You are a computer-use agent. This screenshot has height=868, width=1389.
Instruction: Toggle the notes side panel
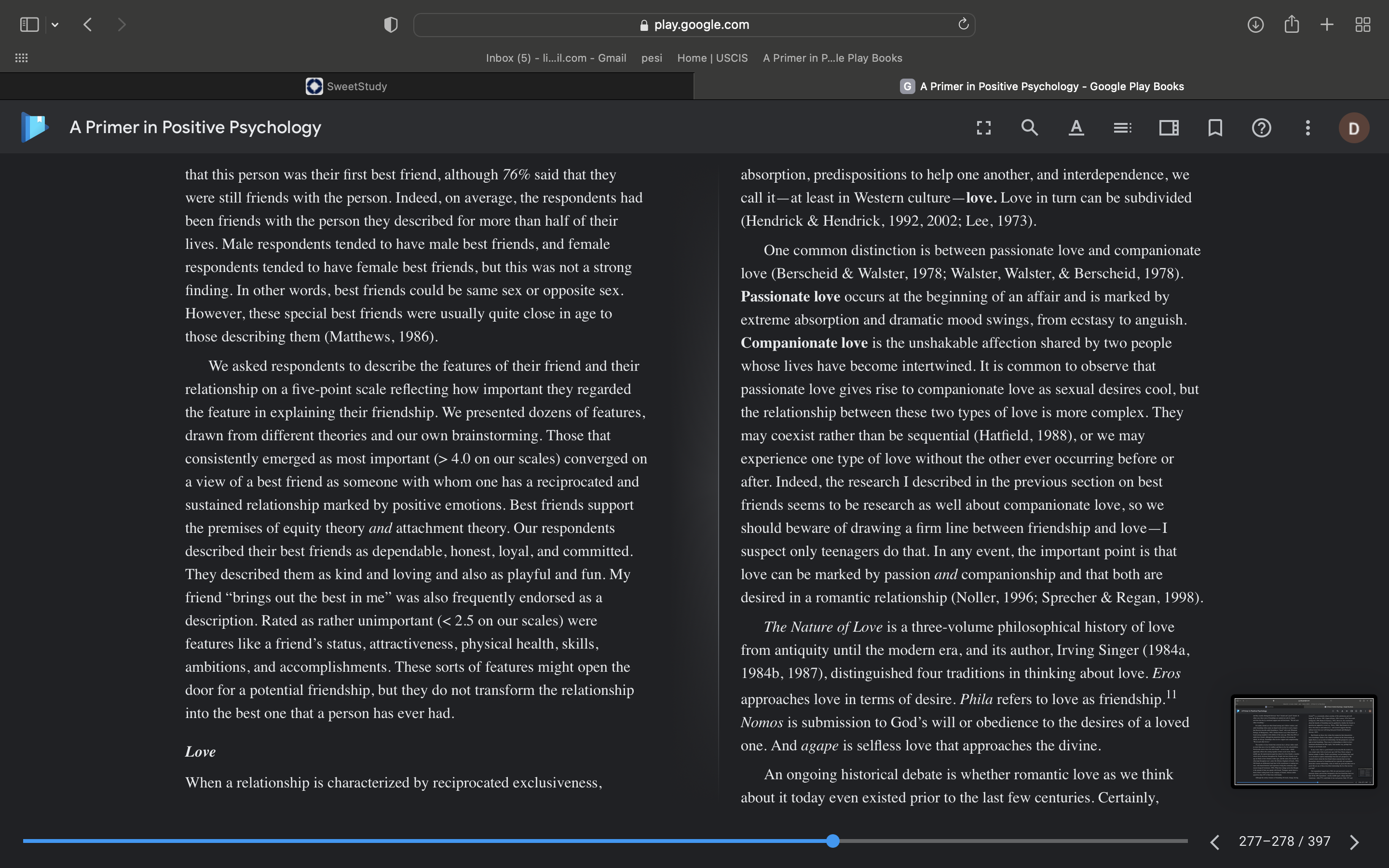coord(1169,127)
